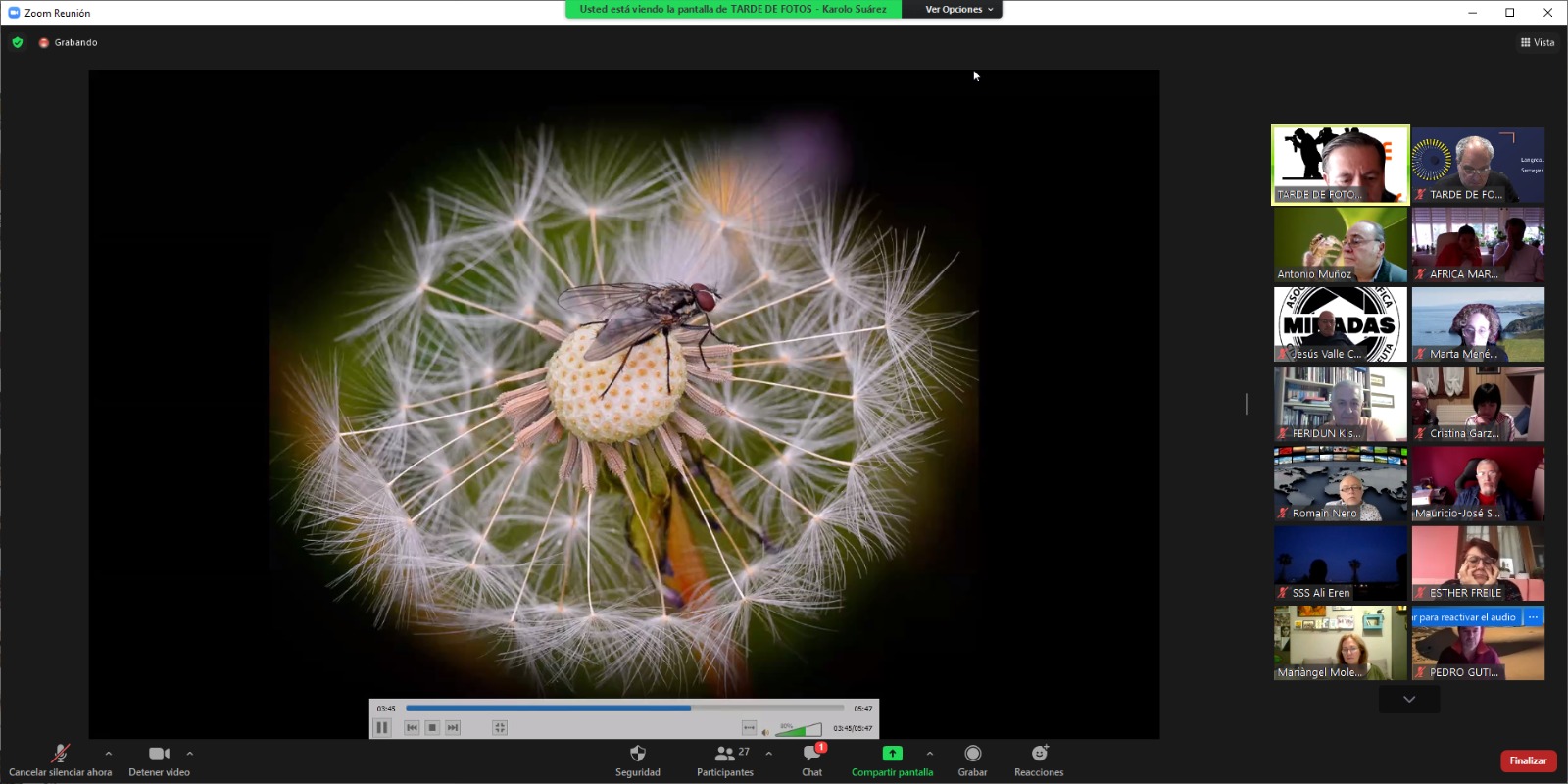Image resolution: width=1568 pixels, height=784 pixels.
Task: Open the Participantes panel
Action: (x=725, y=759)
